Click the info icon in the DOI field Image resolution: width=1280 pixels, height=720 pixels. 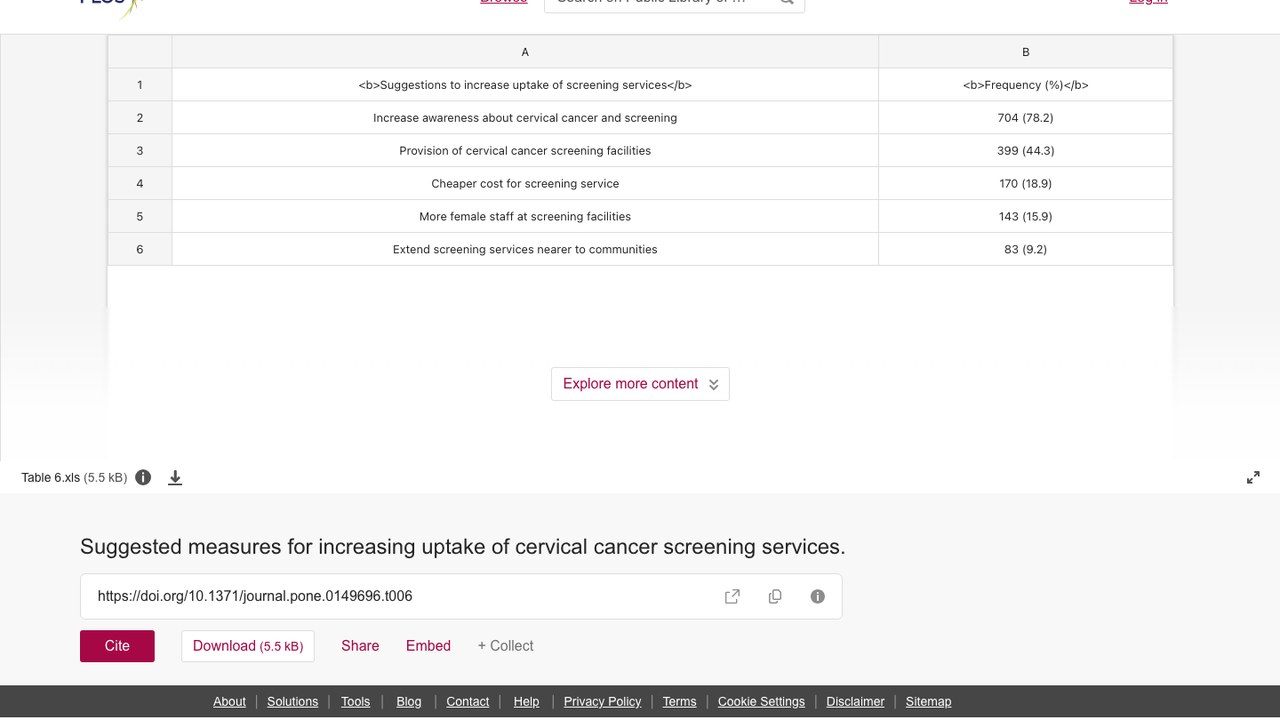(x=818, y=596)
